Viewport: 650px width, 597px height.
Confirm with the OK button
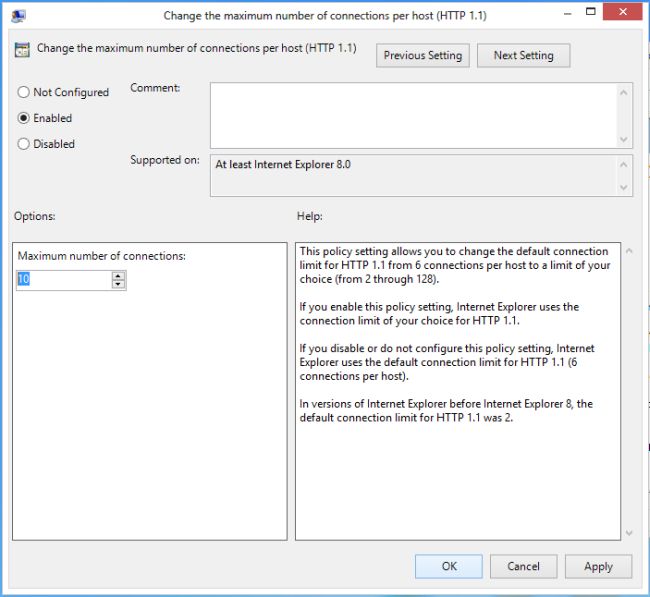[x=449, y=566]
